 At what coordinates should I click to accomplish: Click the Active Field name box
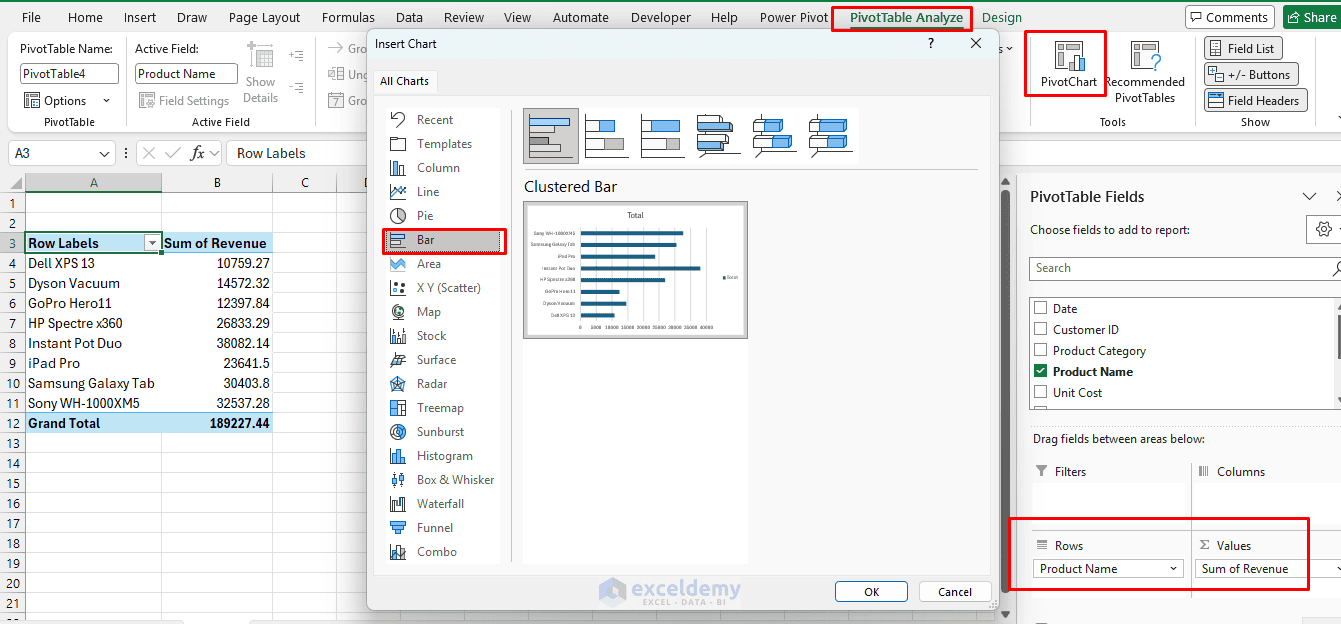click(186, 74)
